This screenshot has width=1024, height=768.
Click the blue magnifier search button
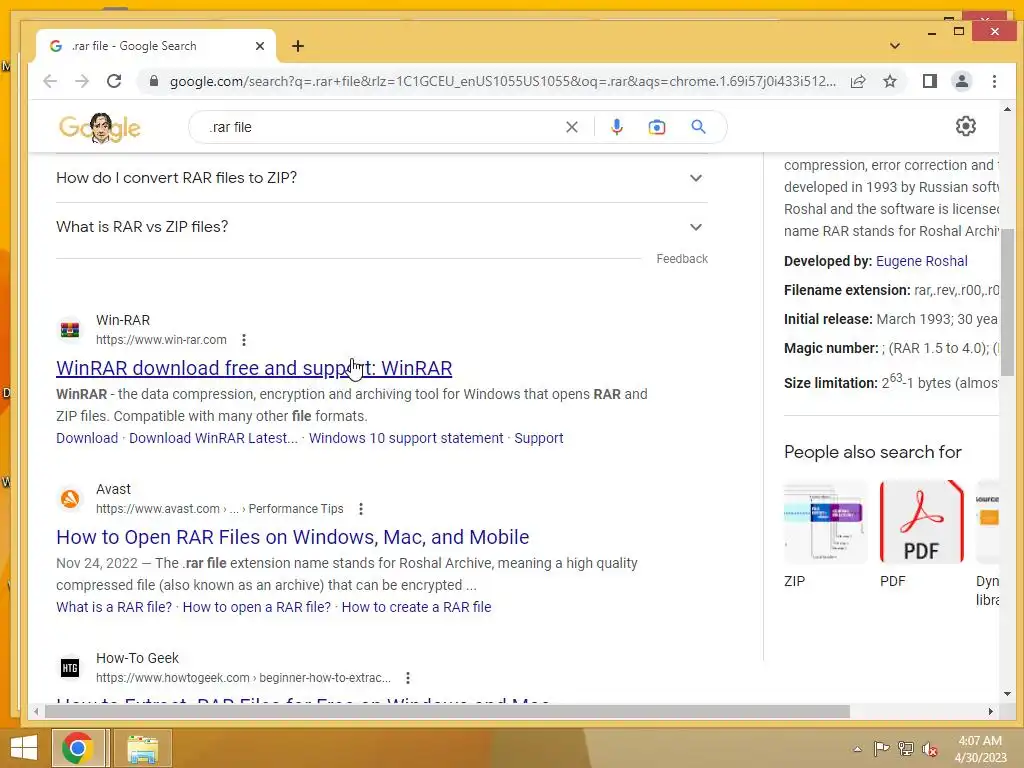tap(698, 127)
